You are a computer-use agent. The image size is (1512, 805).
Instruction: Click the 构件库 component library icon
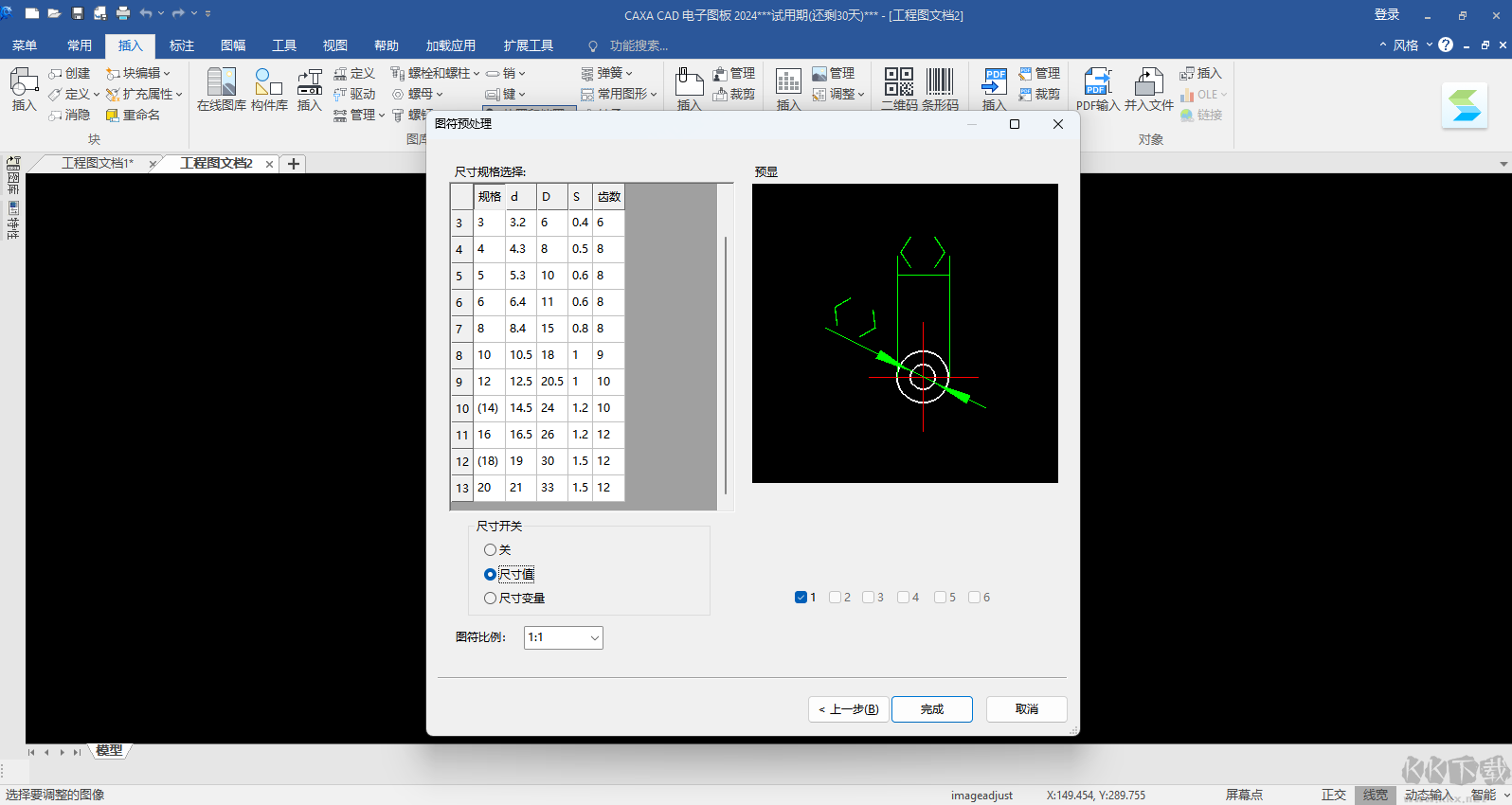[x=269, y=88]
